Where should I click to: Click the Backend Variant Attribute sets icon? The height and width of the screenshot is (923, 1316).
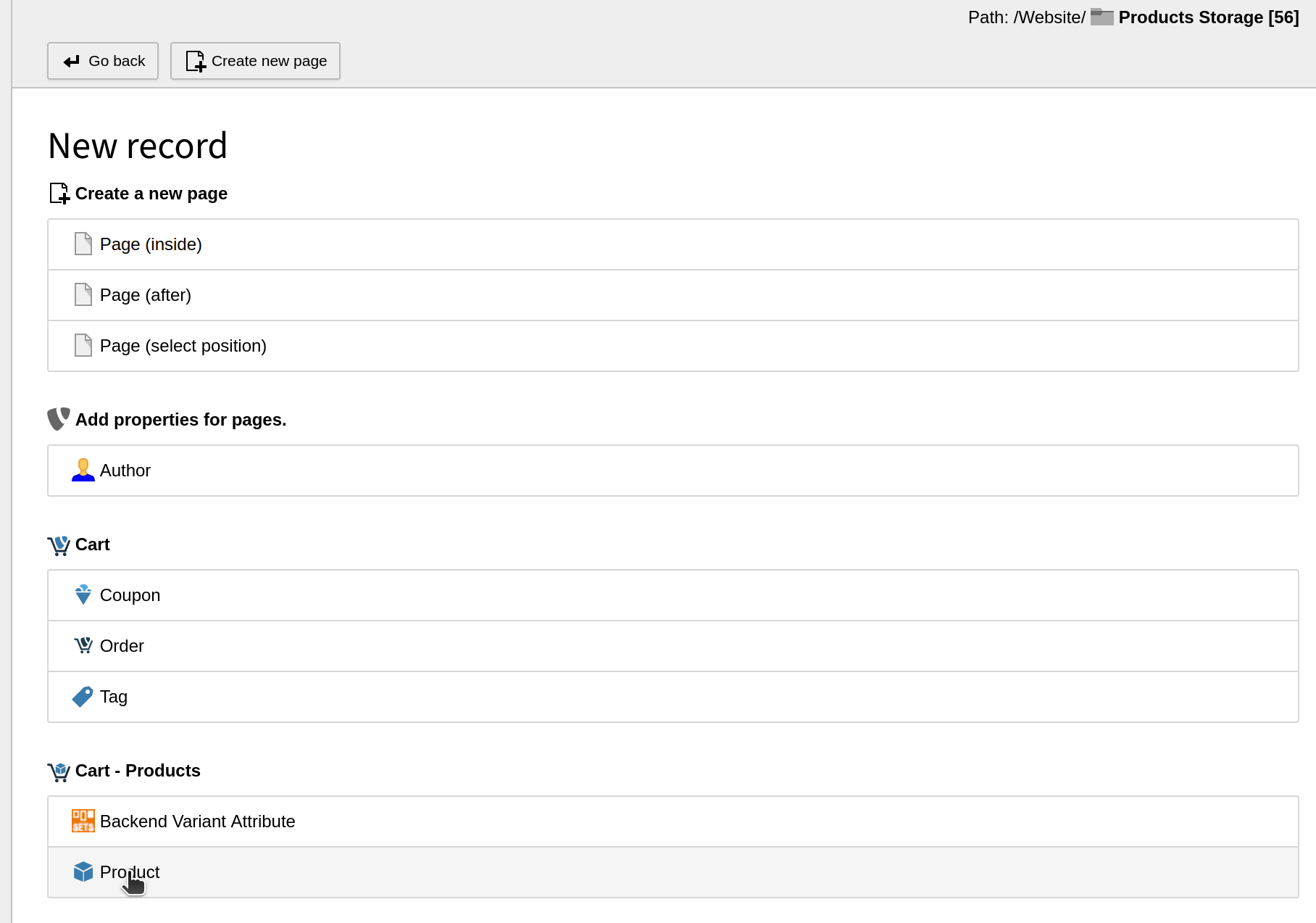pos(83,821)
